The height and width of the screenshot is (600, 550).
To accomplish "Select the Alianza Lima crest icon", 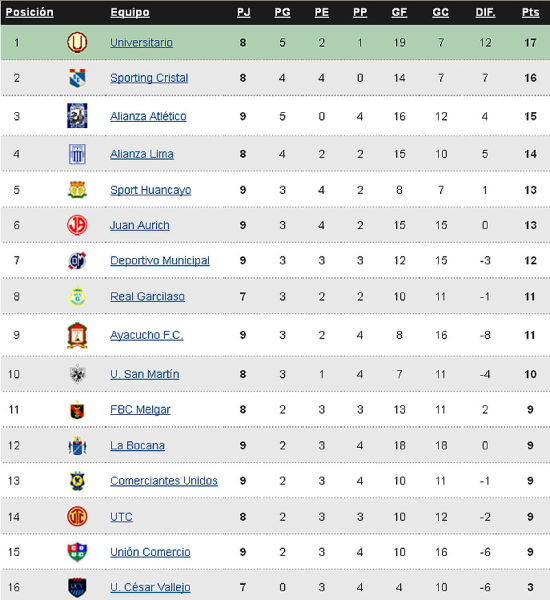I will [x=77, y=154].
